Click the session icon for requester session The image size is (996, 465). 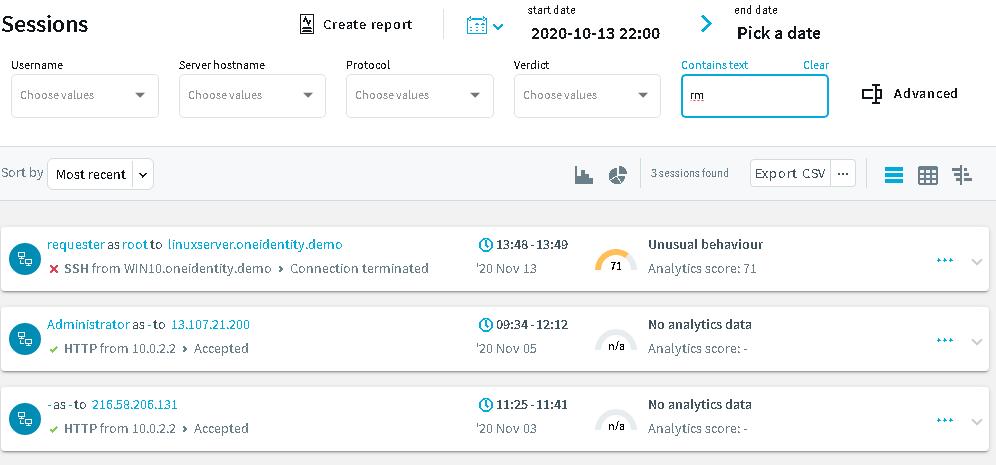[24, 259]
